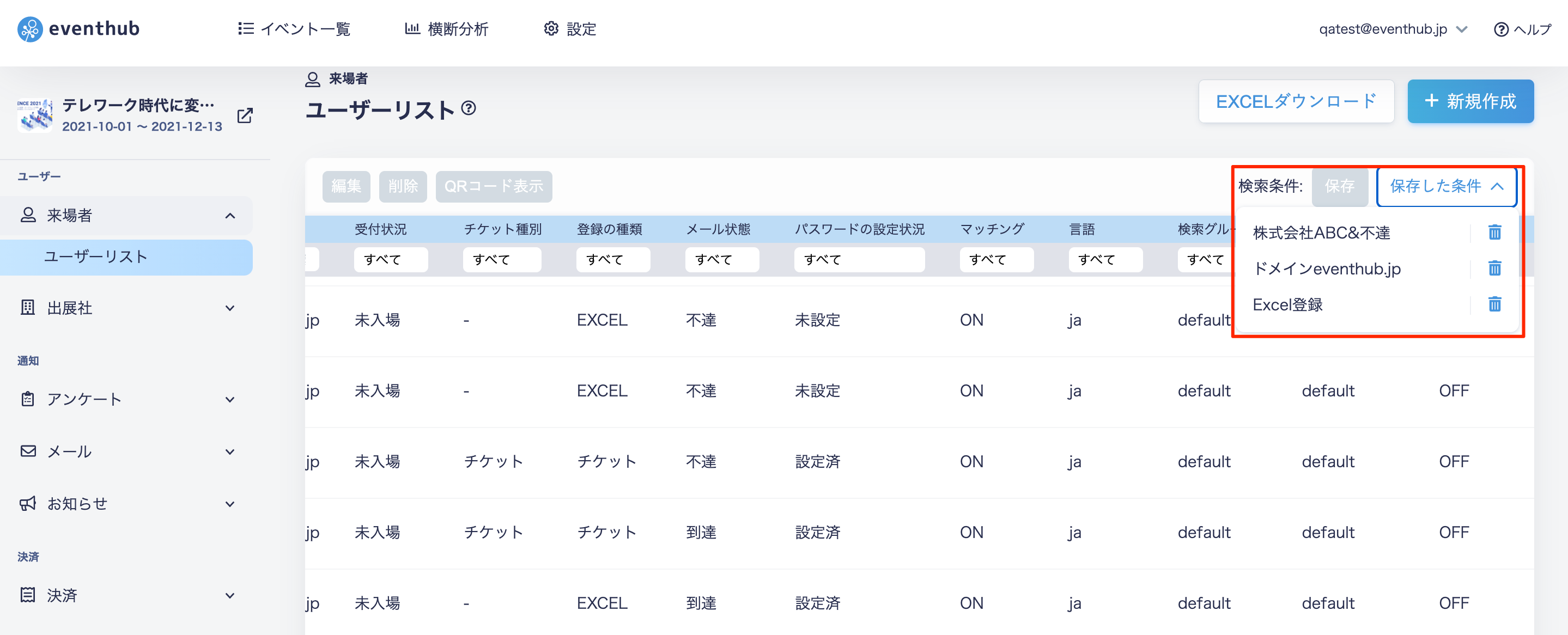Click the event thumbnail image in sidebar

pyautogui.click(x=35, y=115)
